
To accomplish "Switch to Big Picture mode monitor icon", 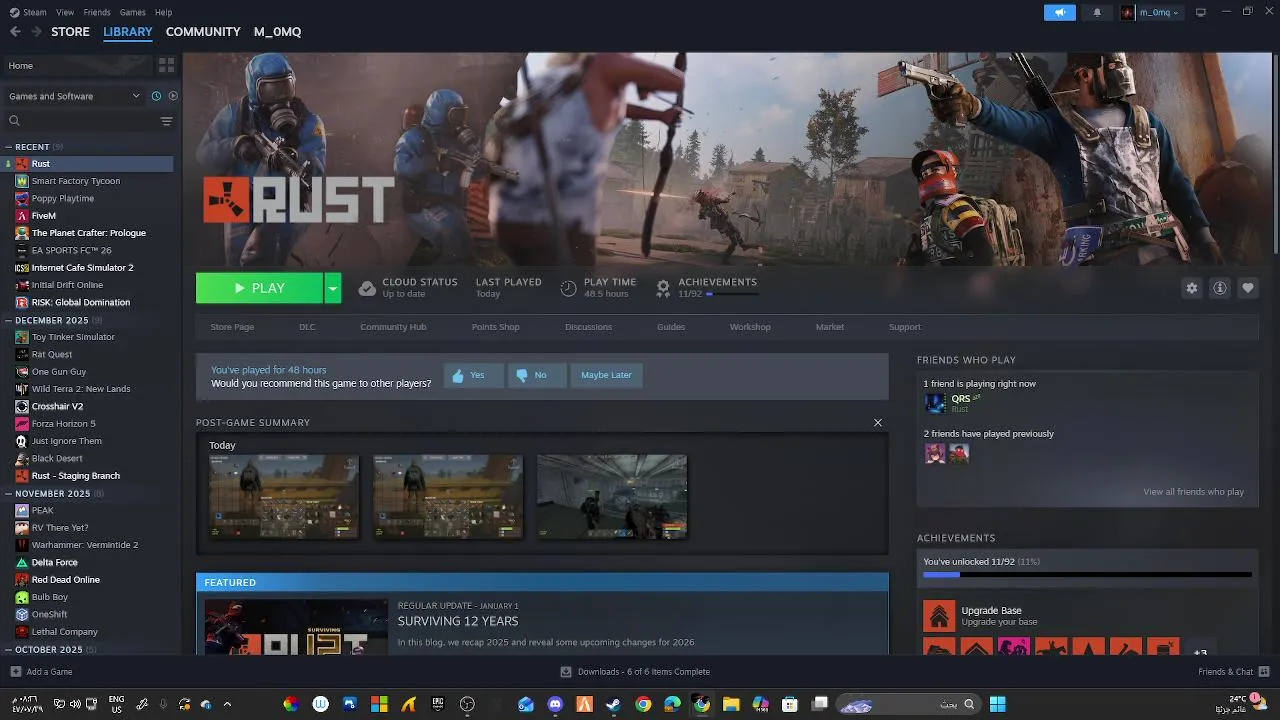I will coord(1201,12).
